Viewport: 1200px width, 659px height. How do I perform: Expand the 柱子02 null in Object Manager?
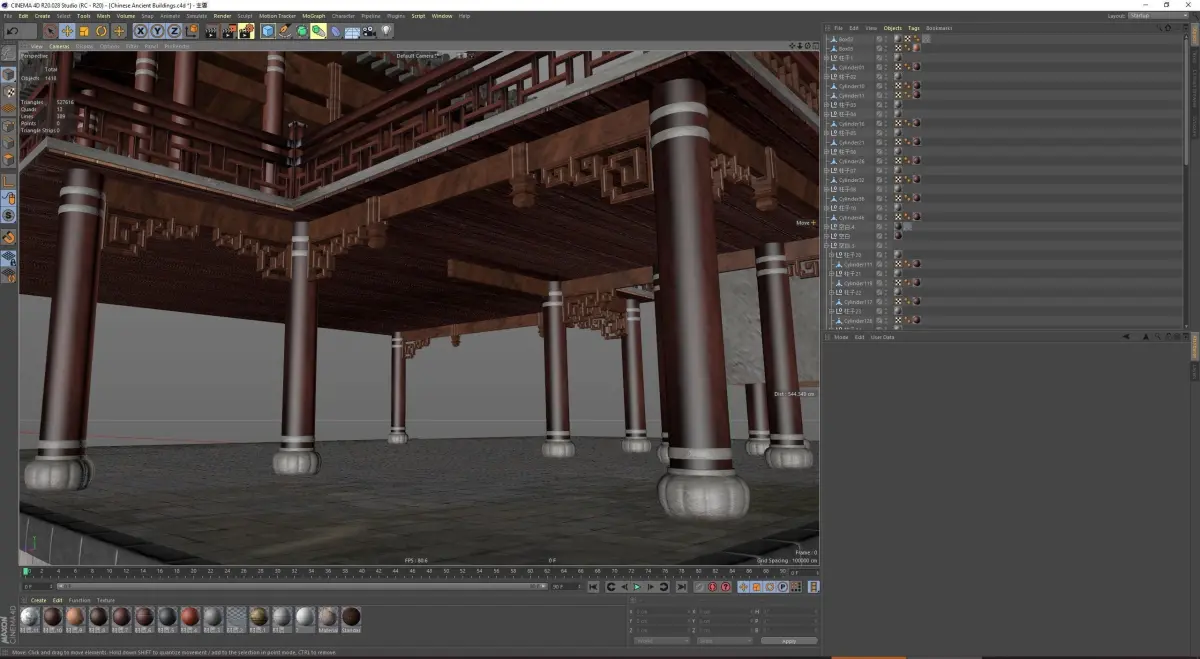pyautogui.click(x=827, y=77)
